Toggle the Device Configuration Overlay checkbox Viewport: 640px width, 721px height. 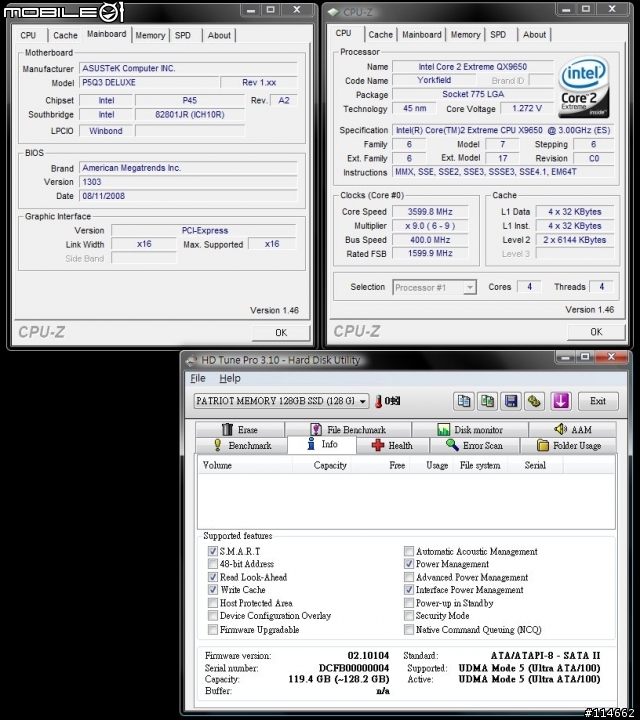tap(212, 615)
